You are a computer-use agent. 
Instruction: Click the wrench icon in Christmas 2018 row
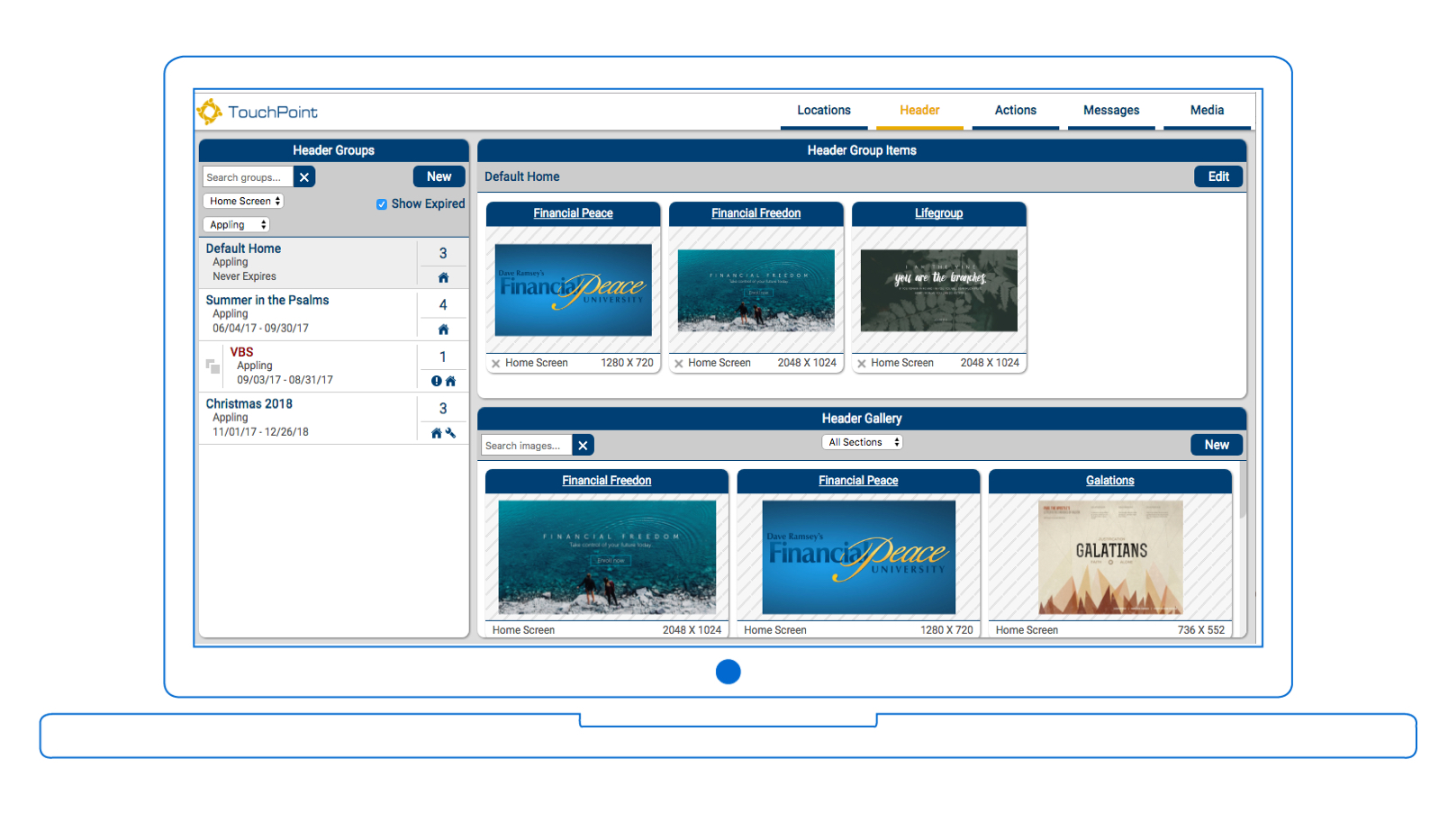(450, 433)
